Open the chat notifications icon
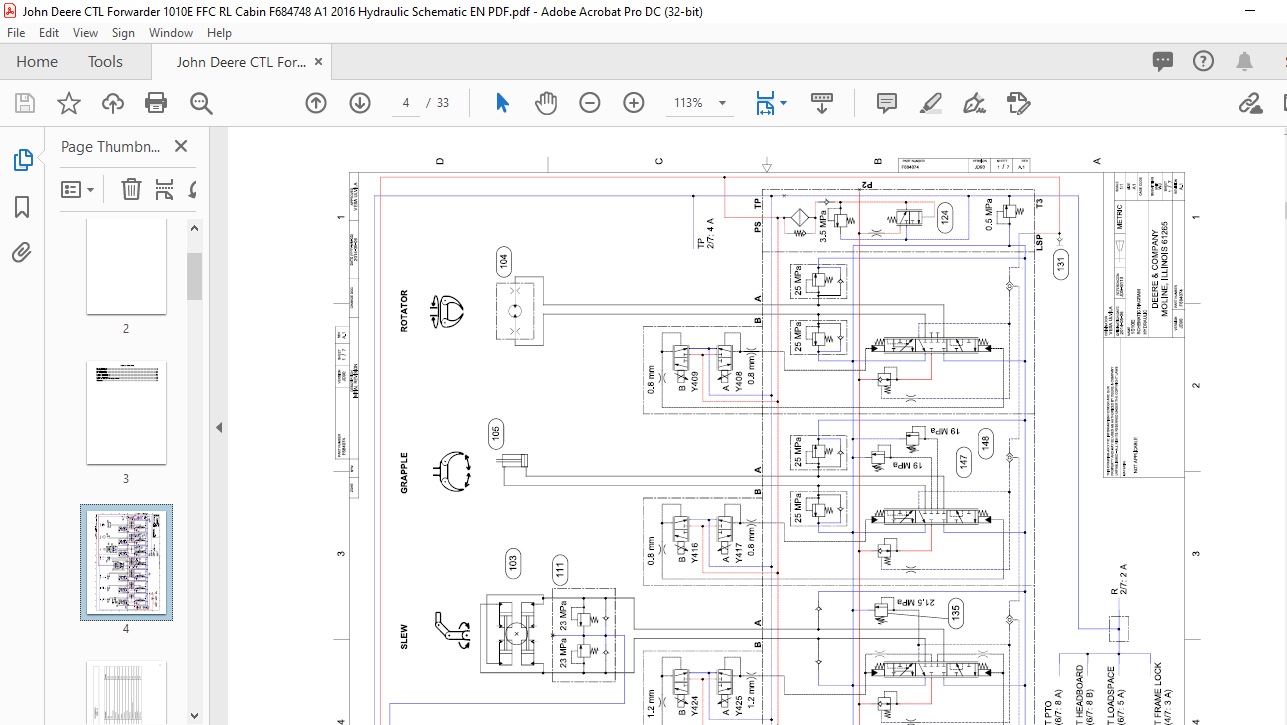This screenshot has width=1287, height=725. click(x=1163, y=62)
